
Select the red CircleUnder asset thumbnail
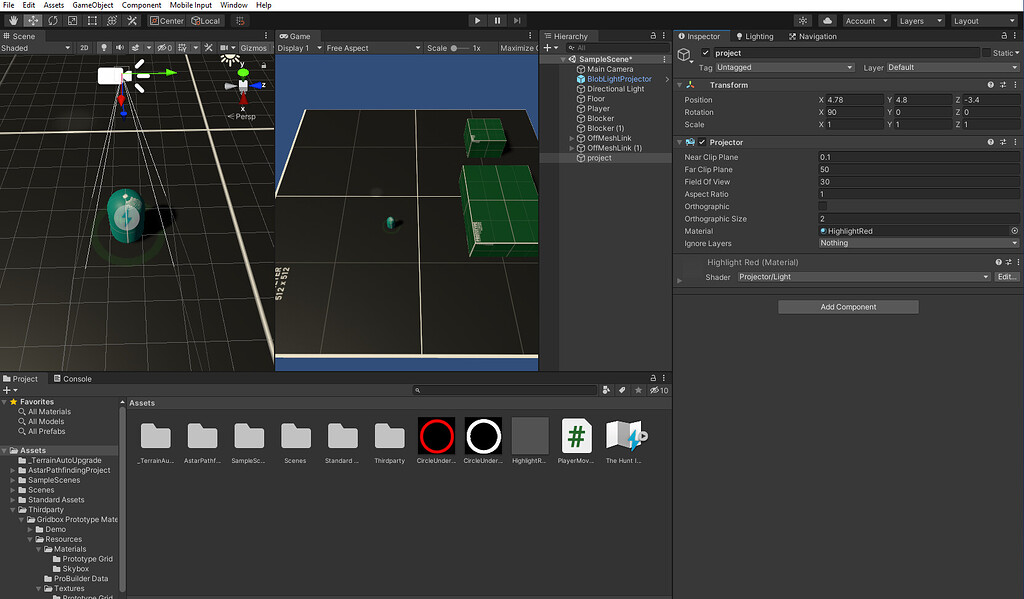436,436
